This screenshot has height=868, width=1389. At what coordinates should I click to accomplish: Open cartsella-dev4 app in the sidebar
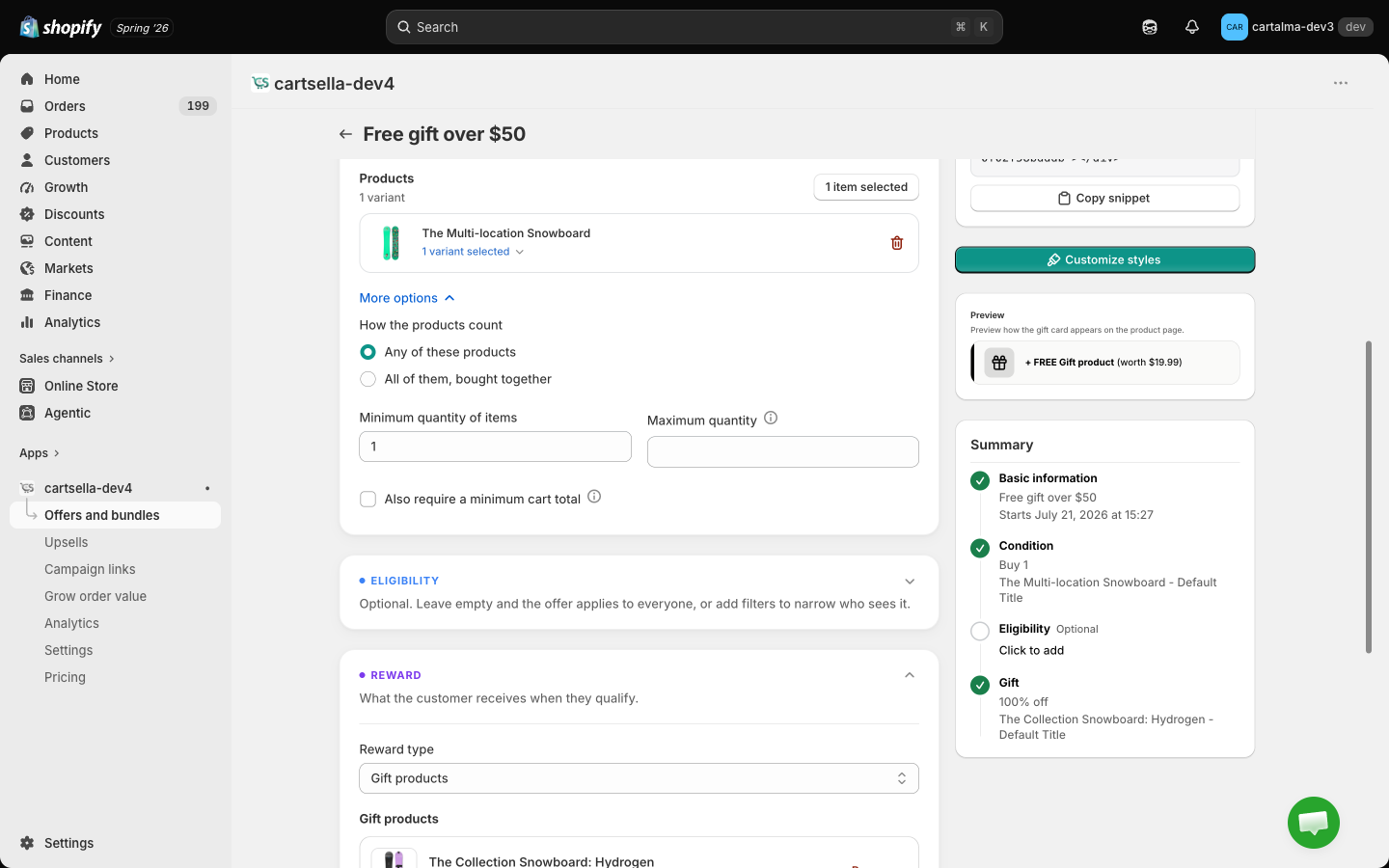pos(88,488)
